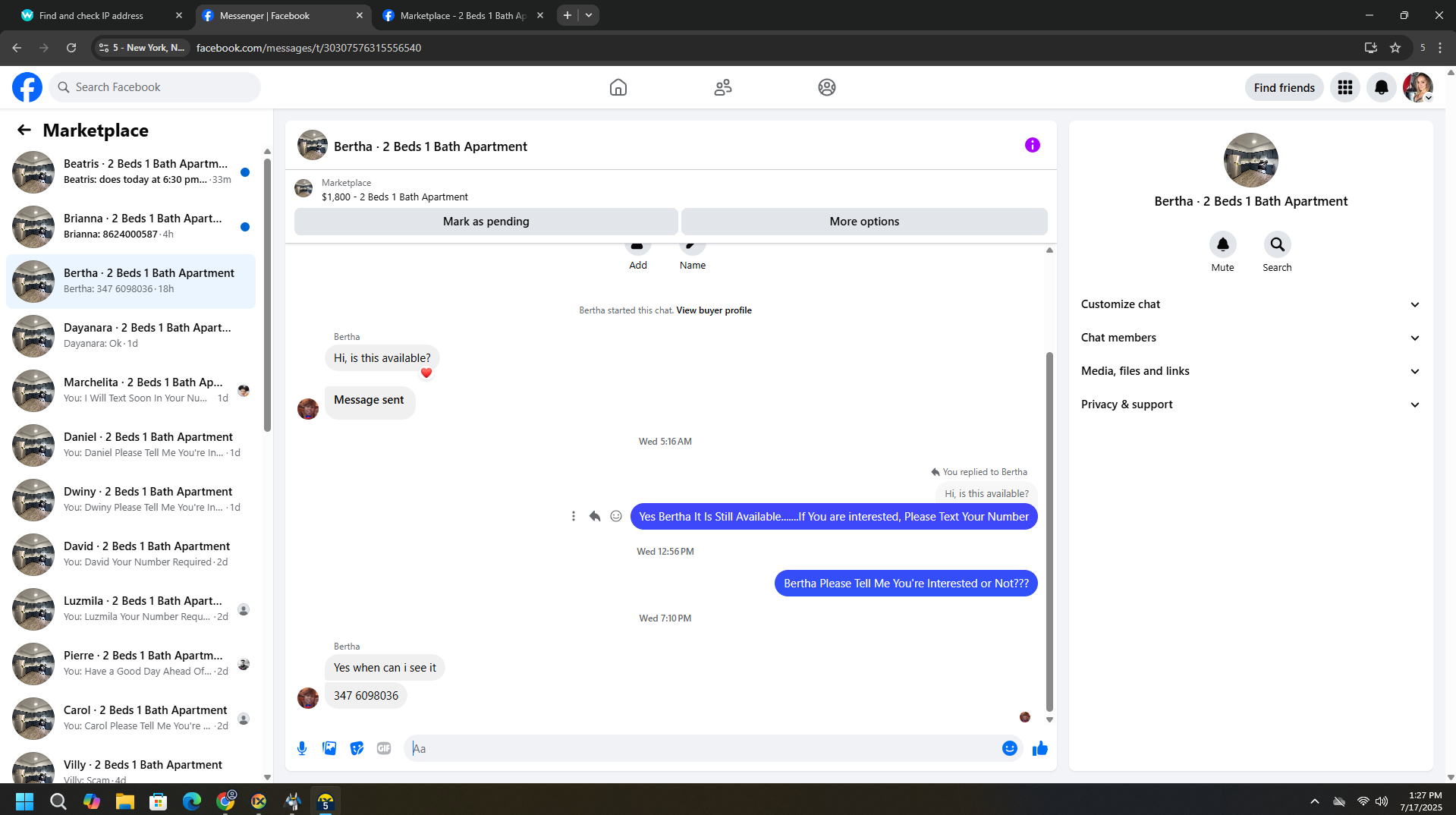Open the account profile picture menu

(1418, 87)
